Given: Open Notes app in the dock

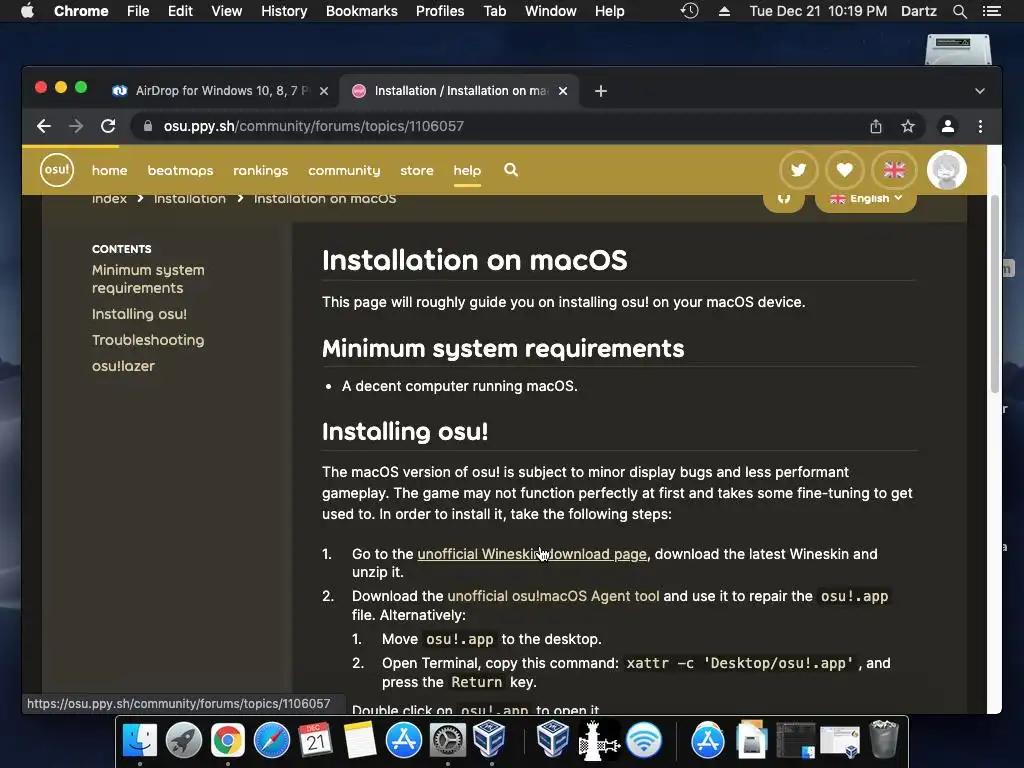Looking at the screenshot, I should tap(360, 741).
